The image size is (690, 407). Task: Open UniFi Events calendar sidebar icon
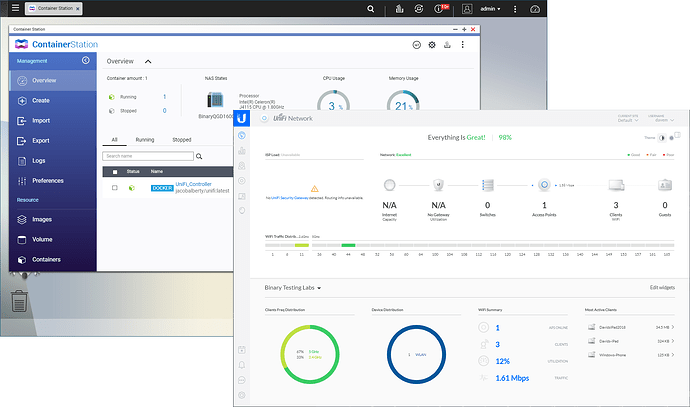click(x=242, y=350)
